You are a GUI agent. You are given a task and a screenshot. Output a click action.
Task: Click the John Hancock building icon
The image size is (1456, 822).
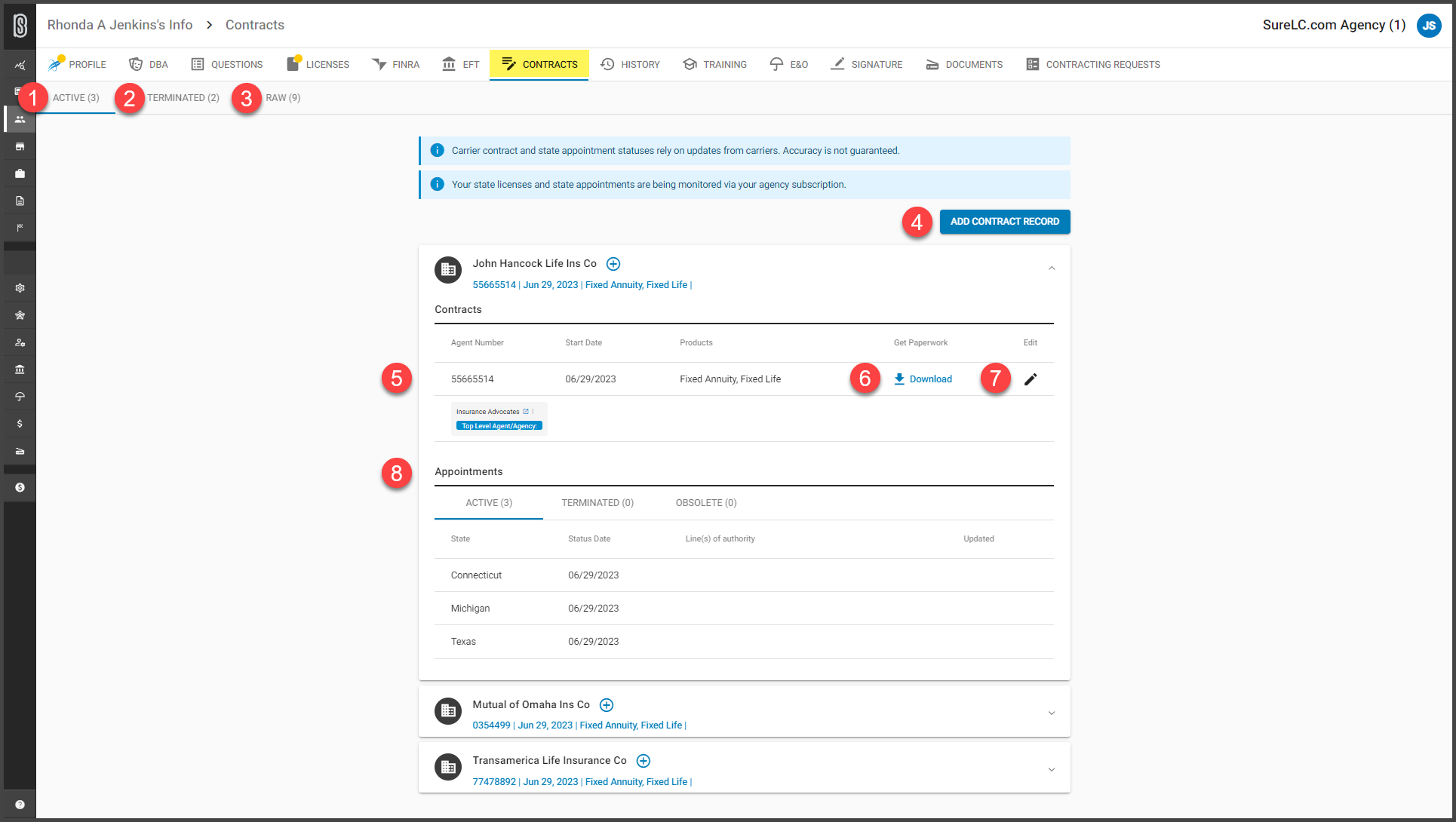(x=448, y=270)
